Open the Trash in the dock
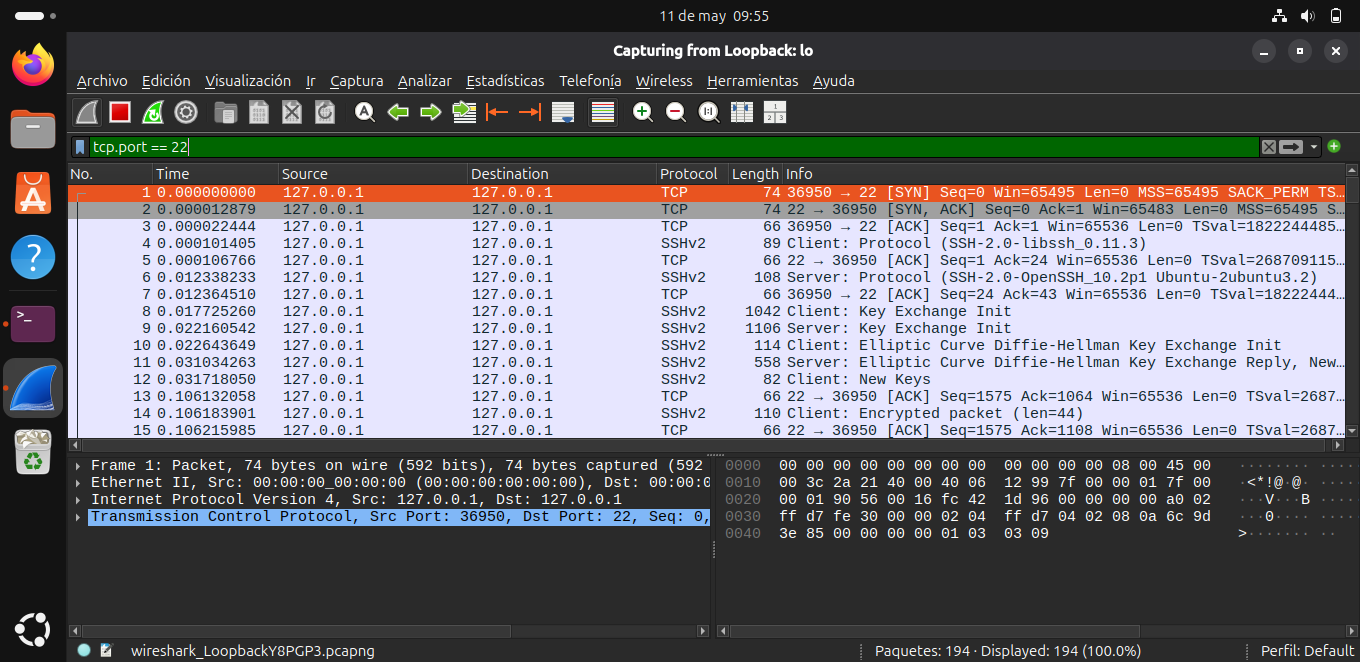 pos(33,453)
